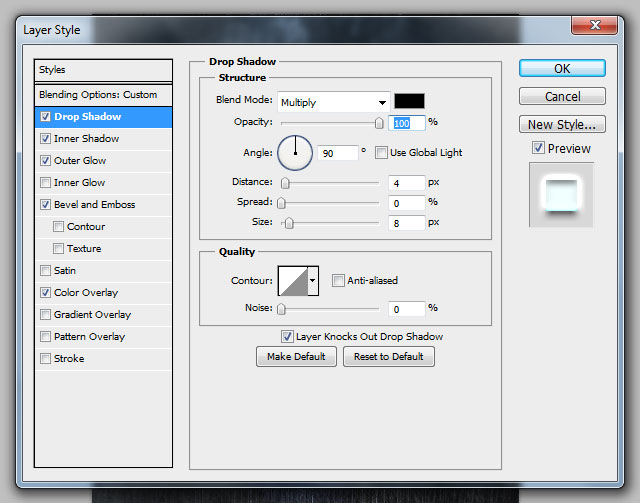The image size is (640, 503).
Task: Click the Spread slider handle
Action: click(281, 203)
